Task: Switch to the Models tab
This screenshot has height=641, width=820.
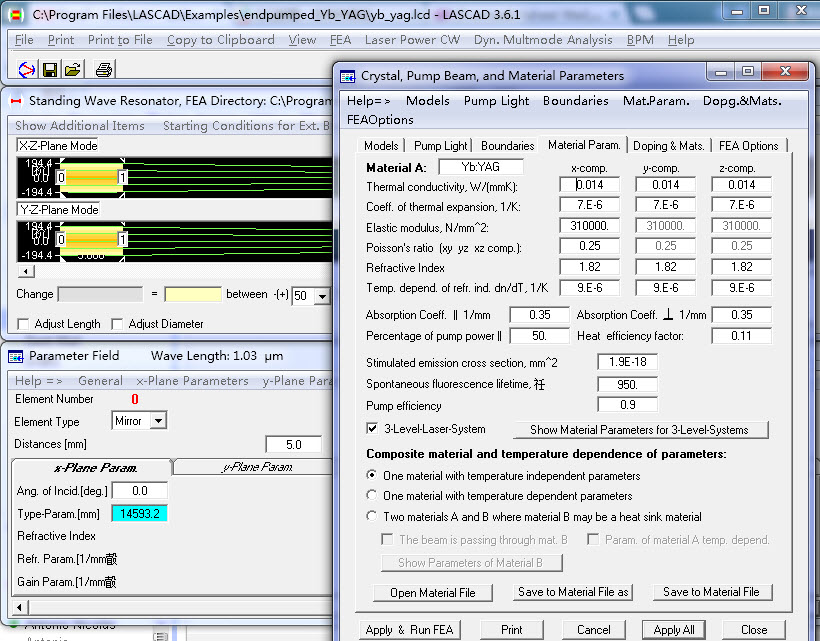Action: coord(381,146)
